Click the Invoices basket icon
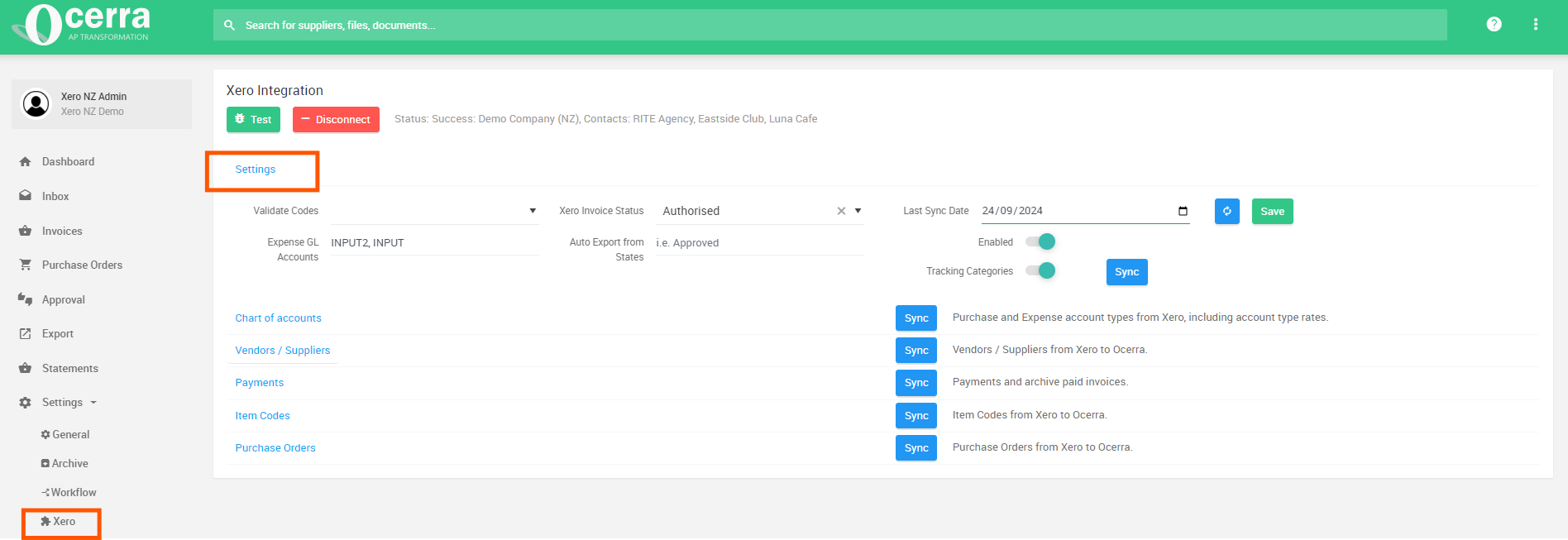This screenshot has width=1568, height=540. coord(25,231)
